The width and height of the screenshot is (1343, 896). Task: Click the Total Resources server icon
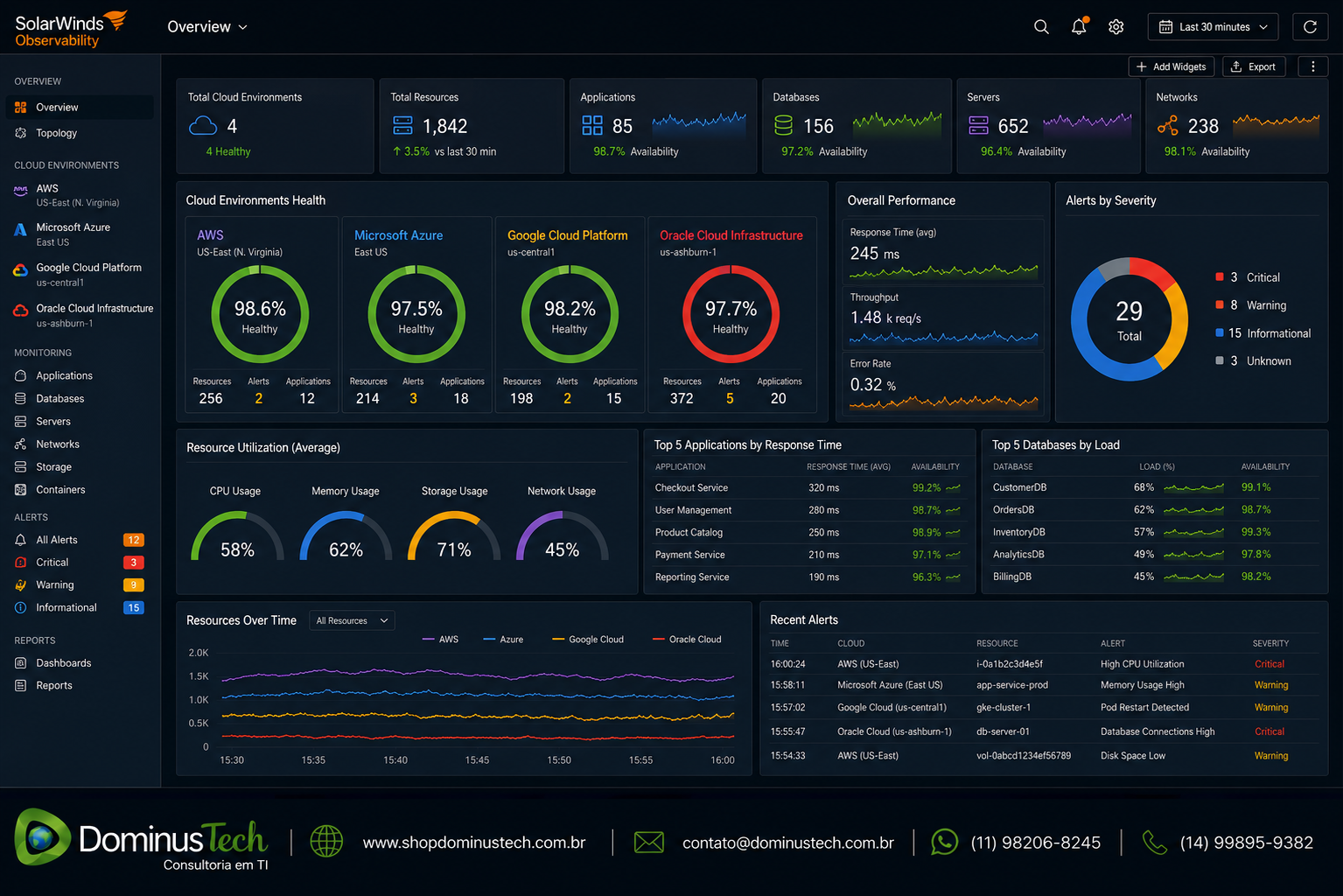point(402,125)
